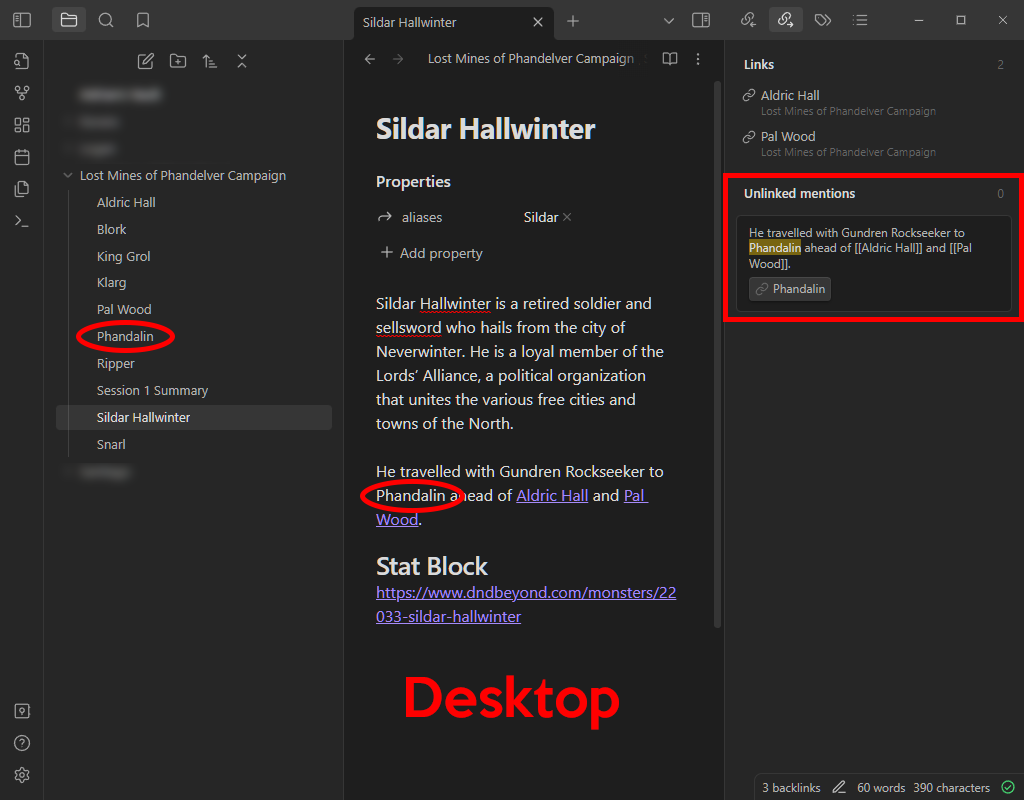Toggle the right sidebar icon

(701, 20)
